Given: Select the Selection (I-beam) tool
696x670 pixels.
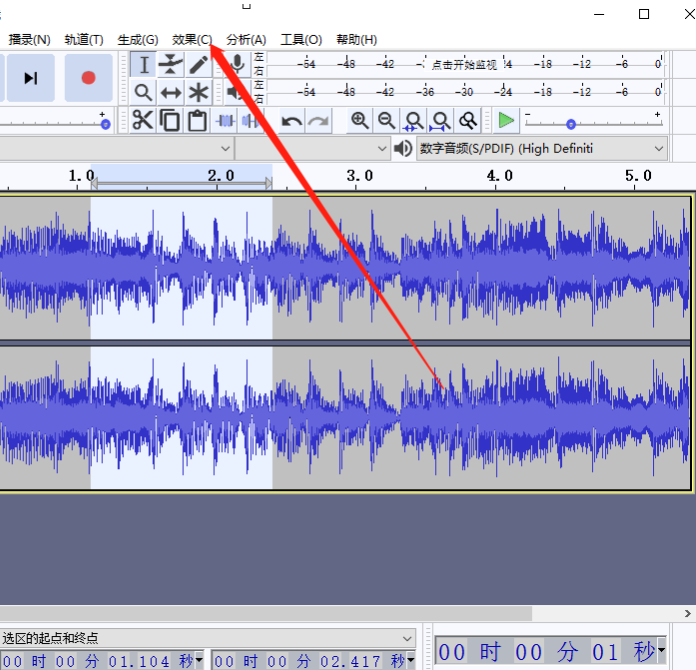Looking at the screenshot, I should pyautogui.click(x=144, y=65).
